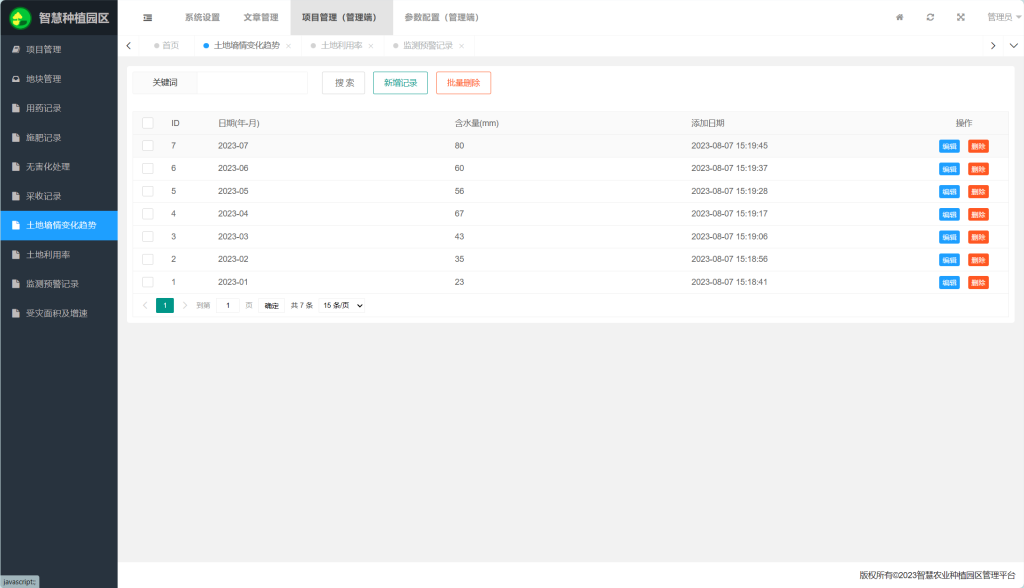Screen dimensions: 1024x588
Task: Close the 监测预警记录 tab
Action: tap(461, 46)
